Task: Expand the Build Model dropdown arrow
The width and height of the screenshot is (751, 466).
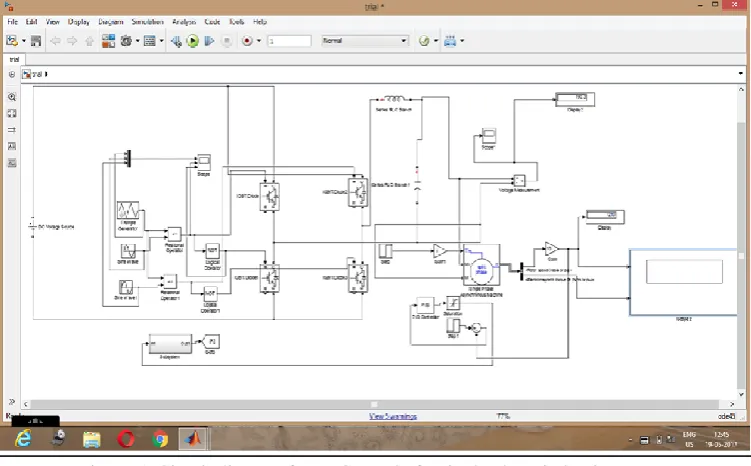Action: (462, 41)
